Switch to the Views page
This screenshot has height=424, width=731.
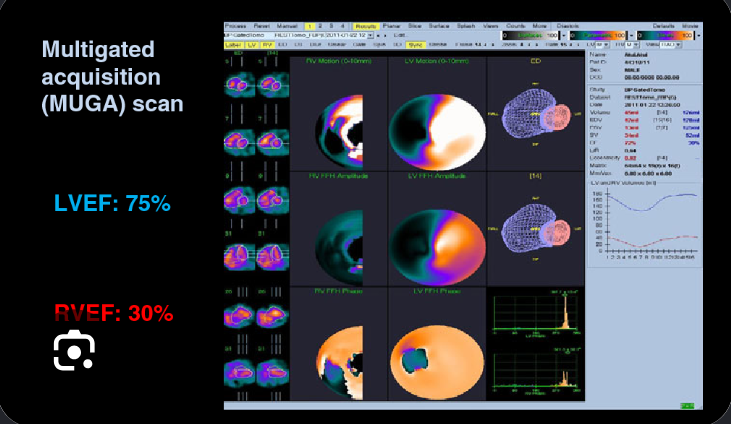point(490,26)
